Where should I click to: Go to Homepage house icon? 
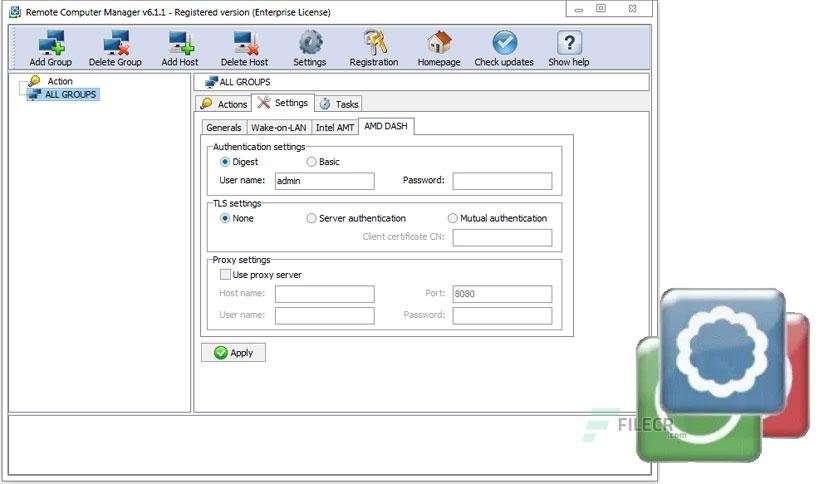pyautogui.click(x=439, y=43)
